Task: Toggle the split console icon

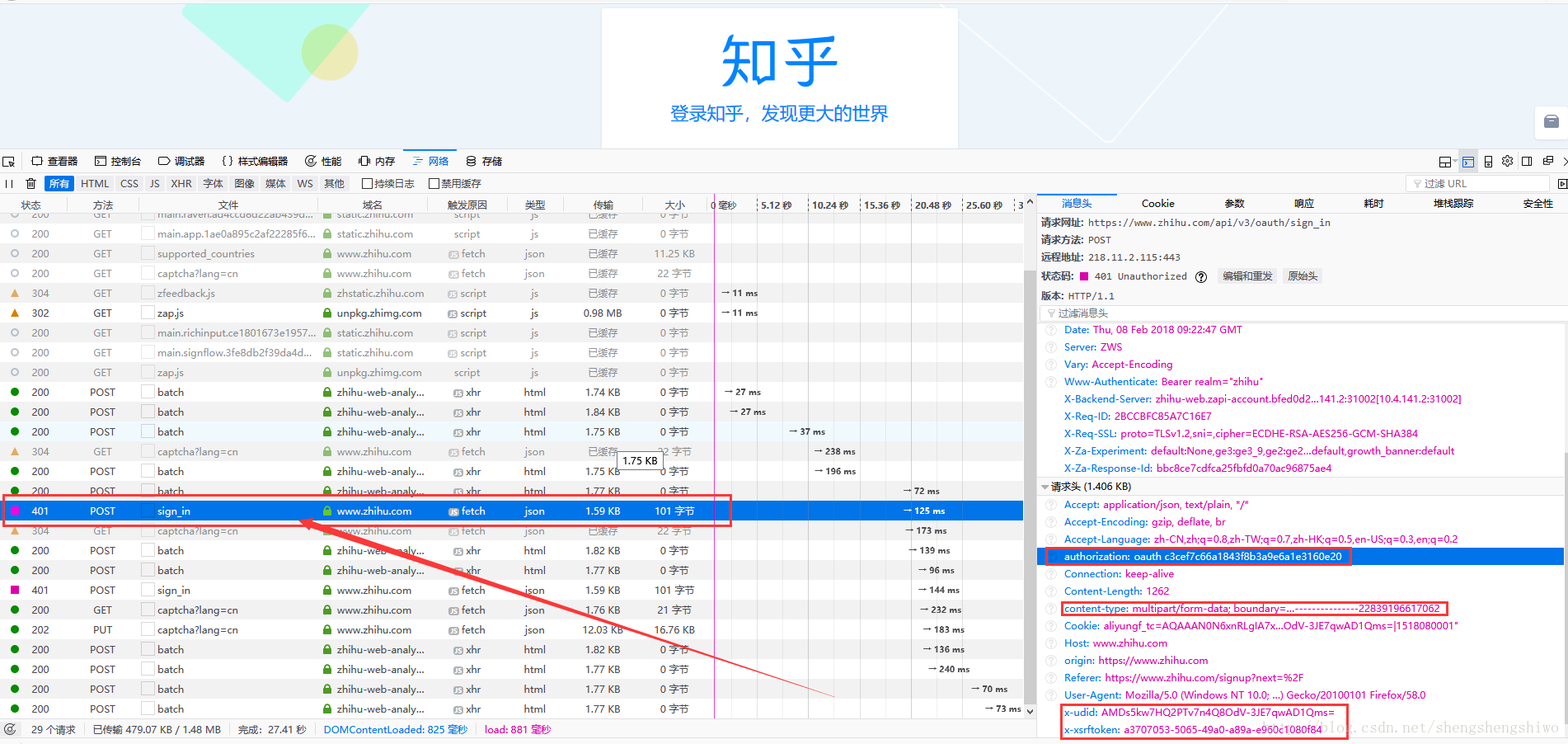Action: pos(1468,162)
